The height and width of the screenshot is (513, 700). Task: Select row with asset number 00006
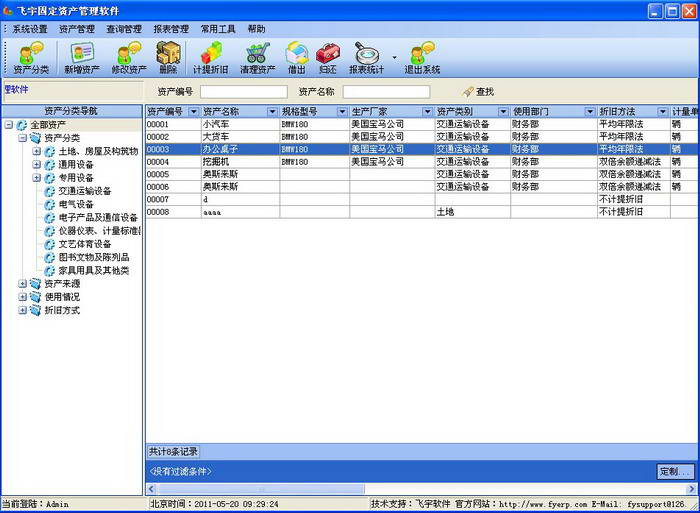click(422, 187)
